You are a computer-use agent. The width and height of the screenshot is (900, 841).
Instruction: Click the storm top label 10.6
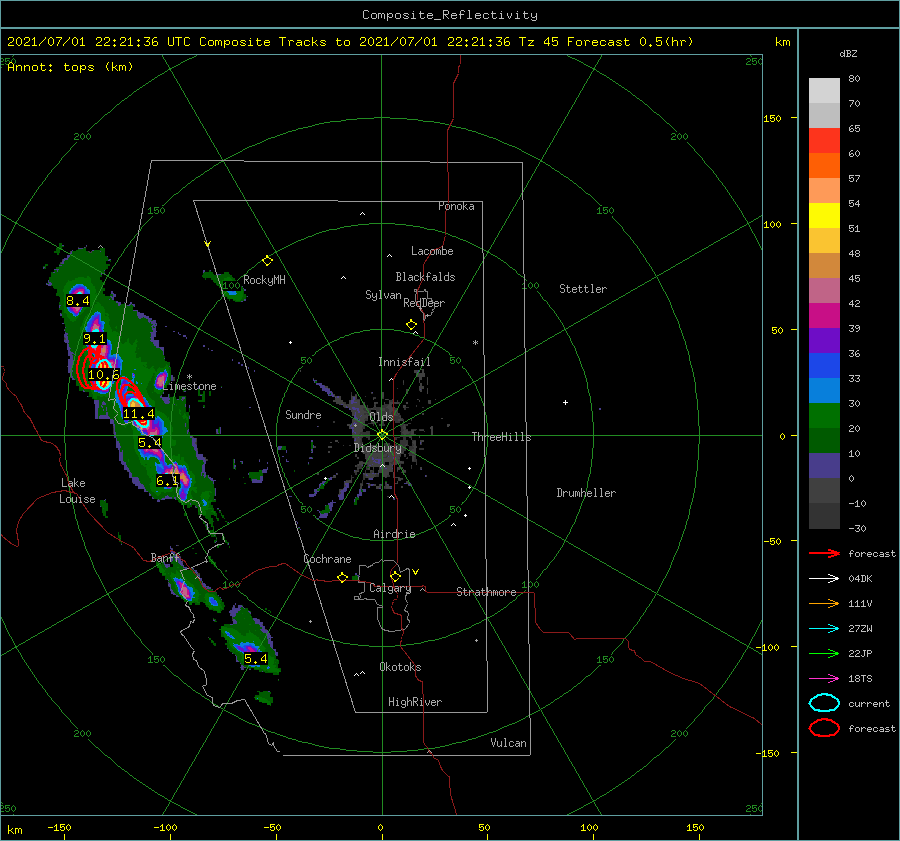pyautogui.click(x=103, y=375)
